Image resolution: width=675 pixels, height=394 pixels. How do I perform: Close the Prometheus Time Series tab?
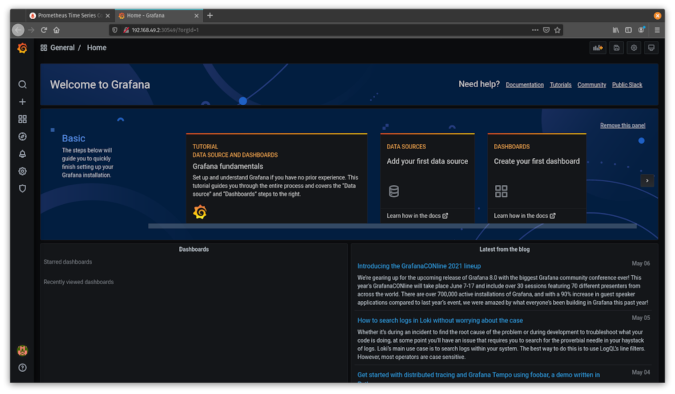point(108,16)
